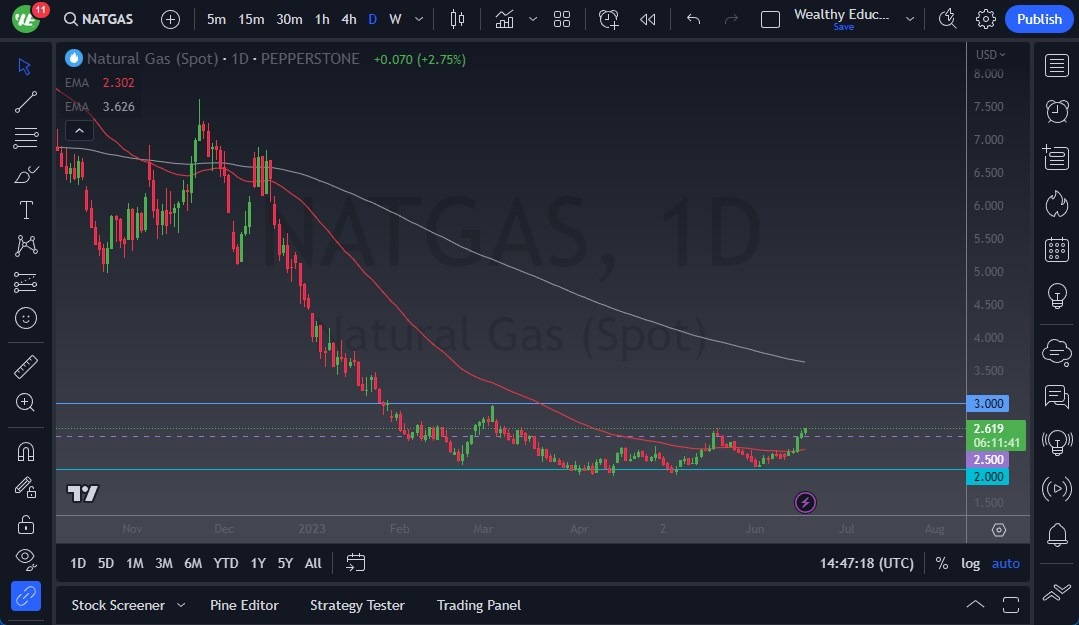Open chart settings gear
This screenshot has width=1079, height=625.
[x=985, y=19]
